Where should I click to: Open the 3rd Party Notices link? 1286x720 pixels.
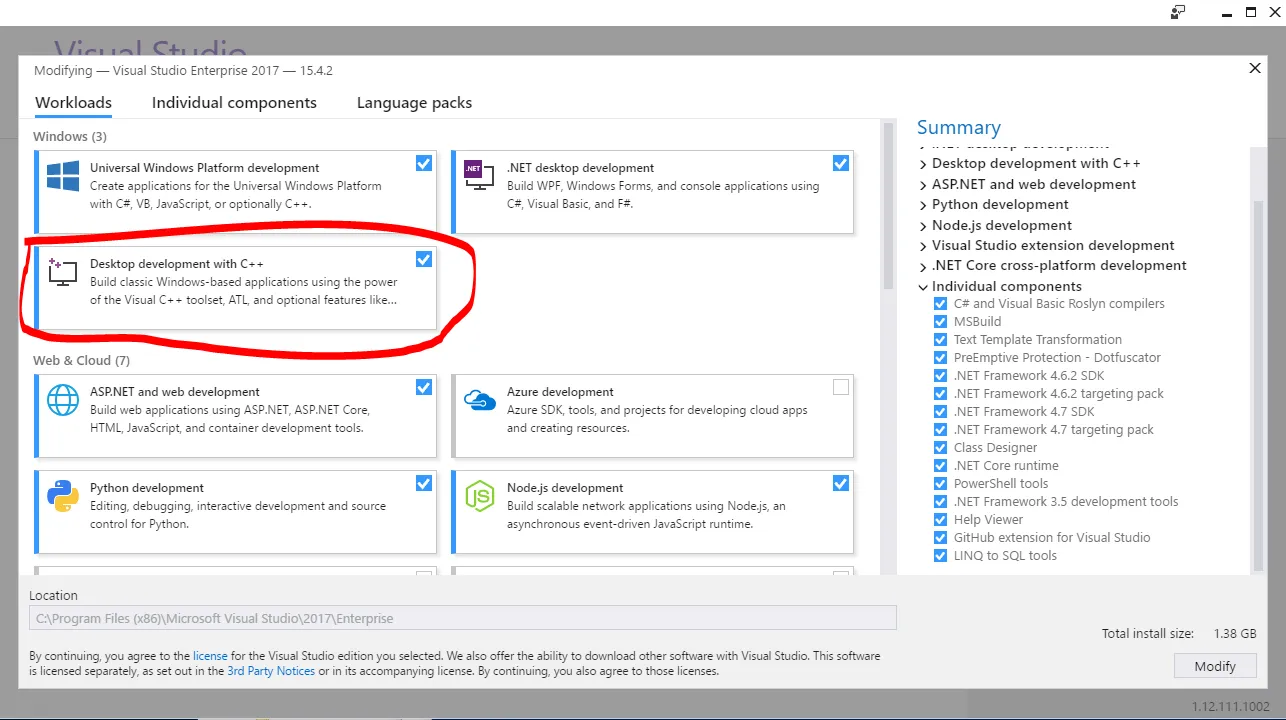pos(271,671)
